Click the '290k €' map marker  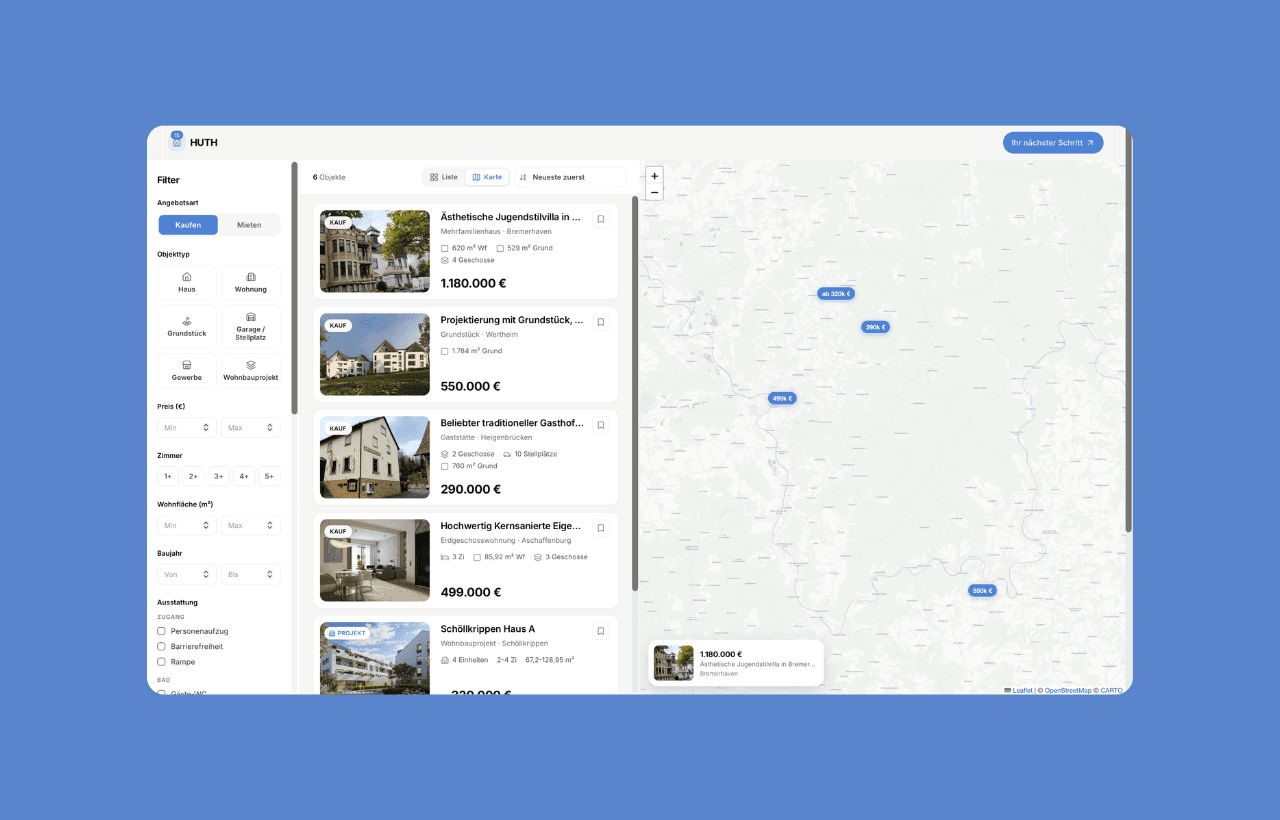875,327
